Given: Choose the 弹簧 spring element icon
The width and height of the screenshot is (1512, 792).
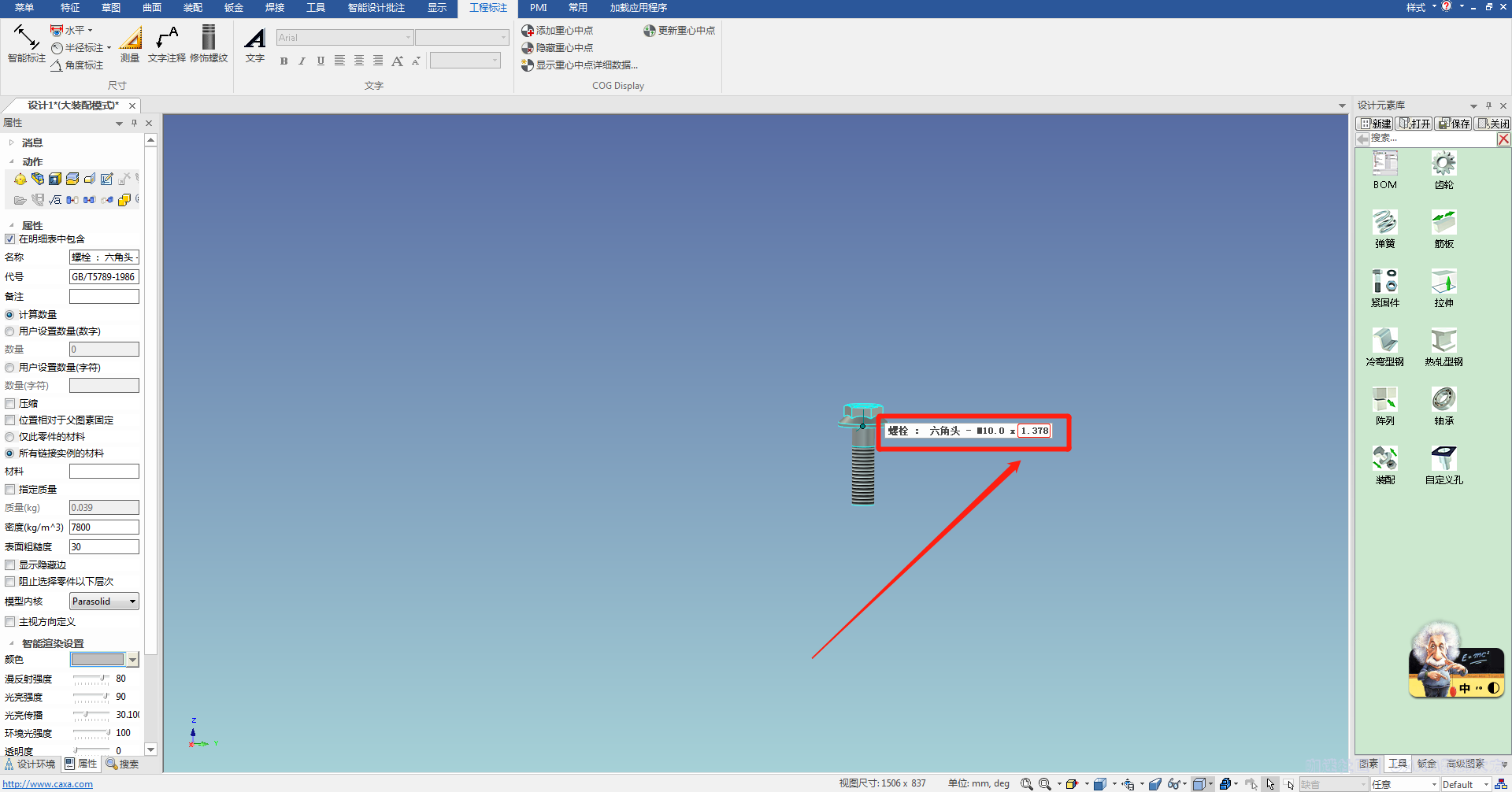Looking at the screenshot, I should click(x=1384, y=229).
